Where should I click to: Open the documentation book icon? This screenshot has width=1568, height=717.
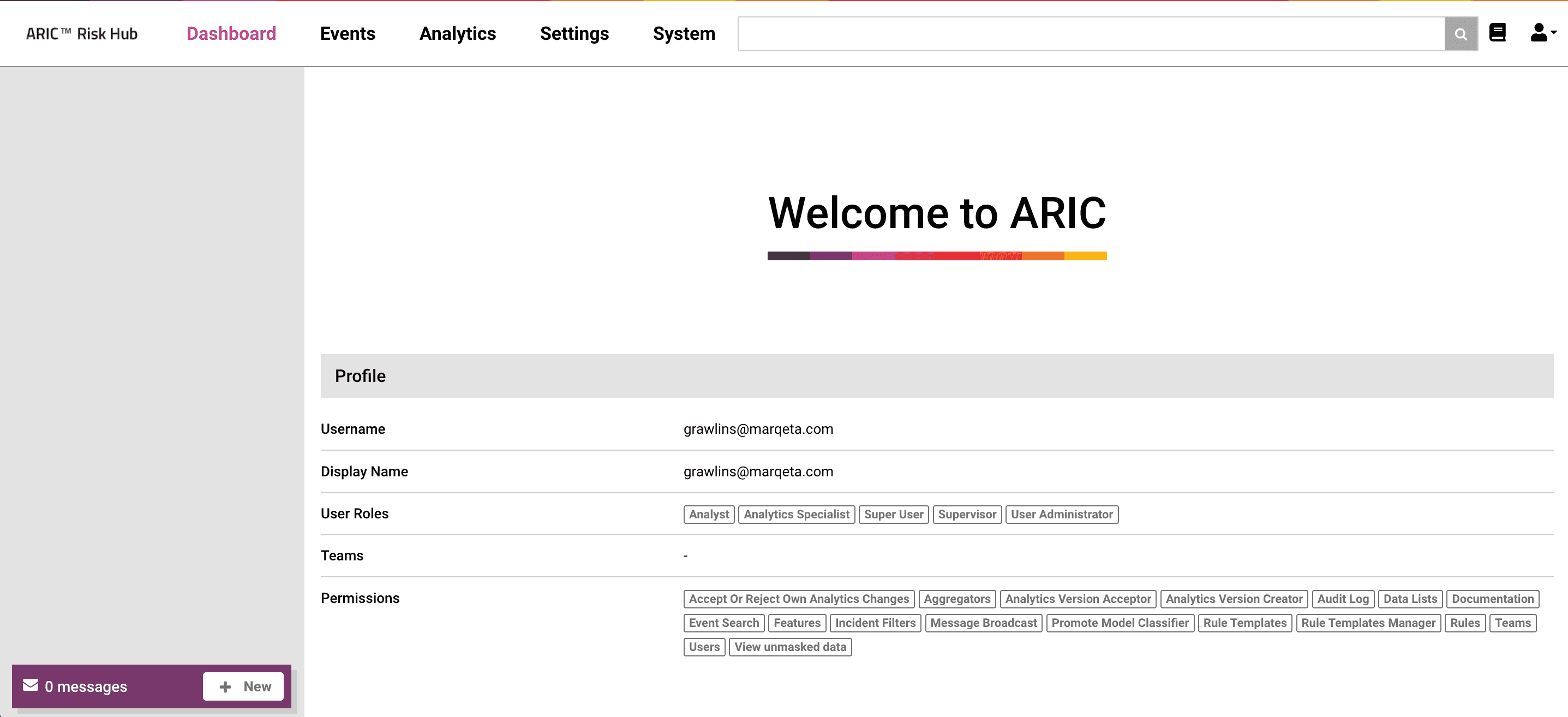1498,33
